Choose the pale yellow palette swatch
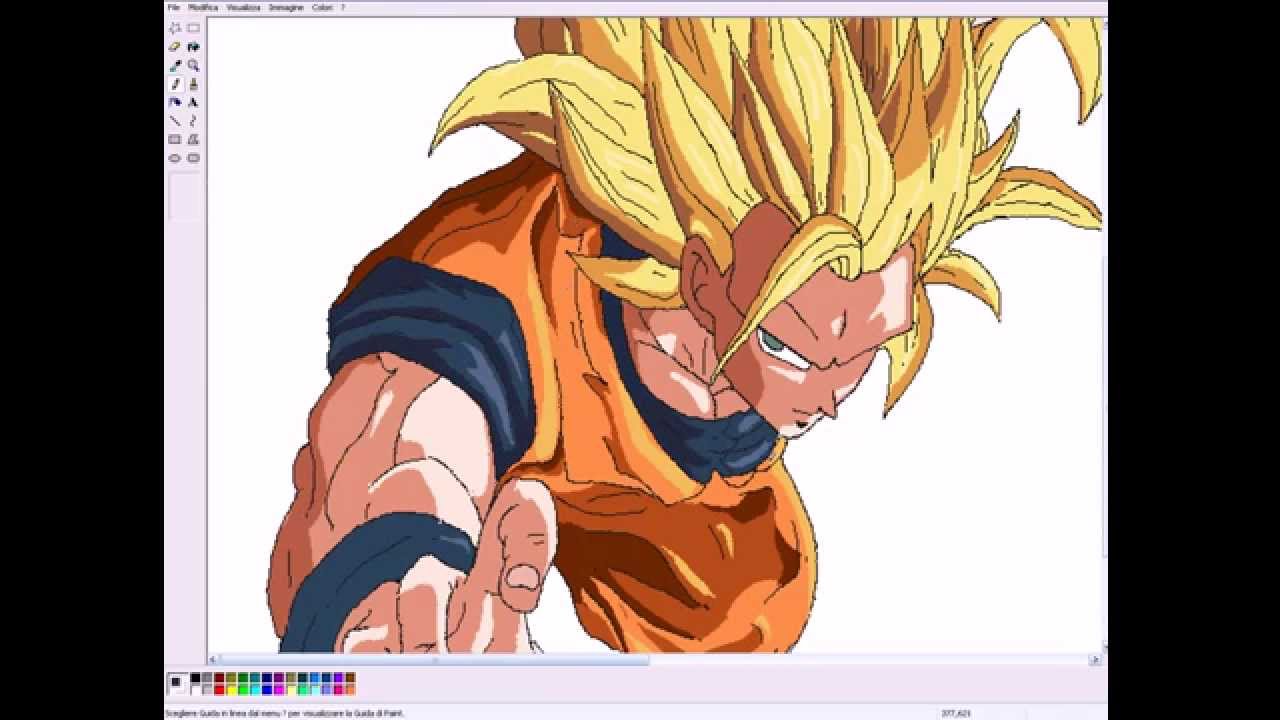The height and width of the screenshot is (720, 1280). pos(291,690)
